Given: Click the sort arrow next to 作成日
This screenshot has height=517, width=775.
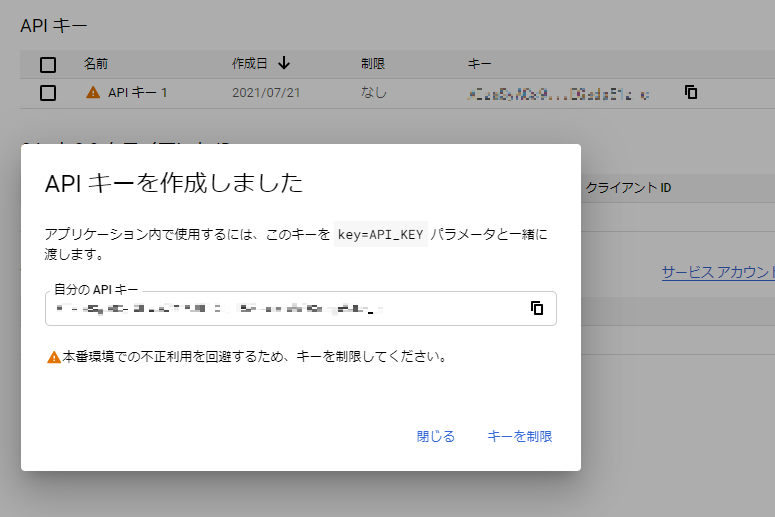Looking at the screenshot, I should click(x=284, y=63).
